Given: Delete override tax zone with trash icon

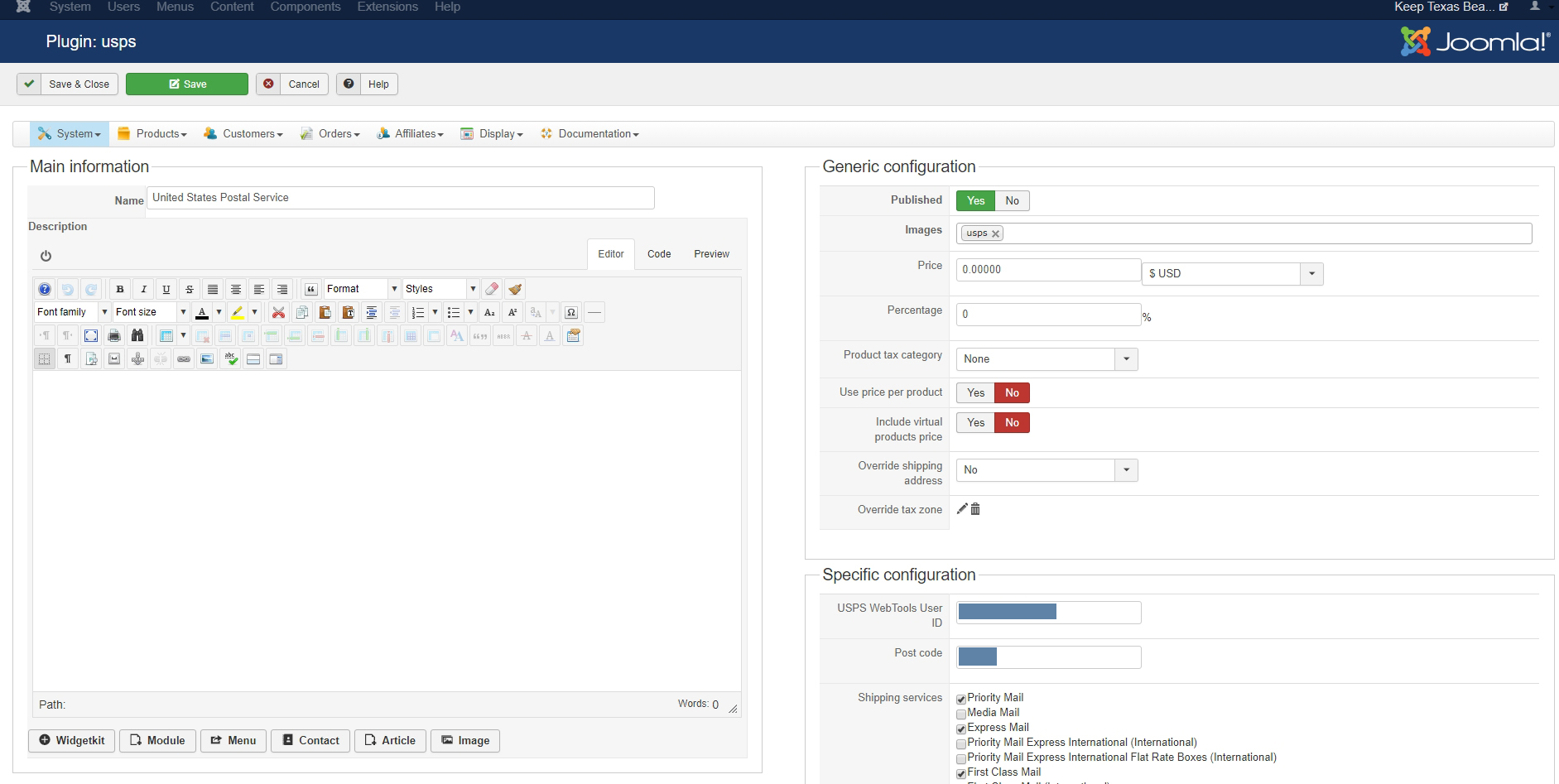Looking at the screenshot, I should point(975,509).
